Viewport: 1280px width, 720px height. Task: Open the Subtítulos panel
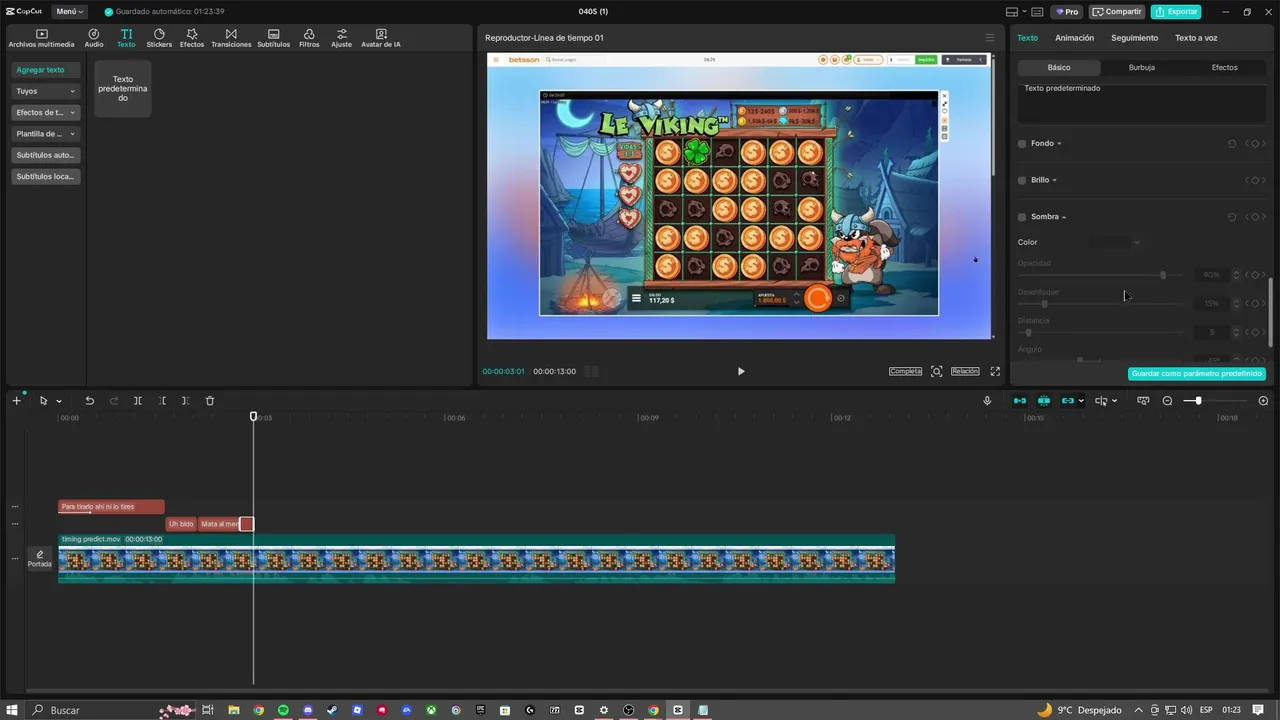coord(273,38)
